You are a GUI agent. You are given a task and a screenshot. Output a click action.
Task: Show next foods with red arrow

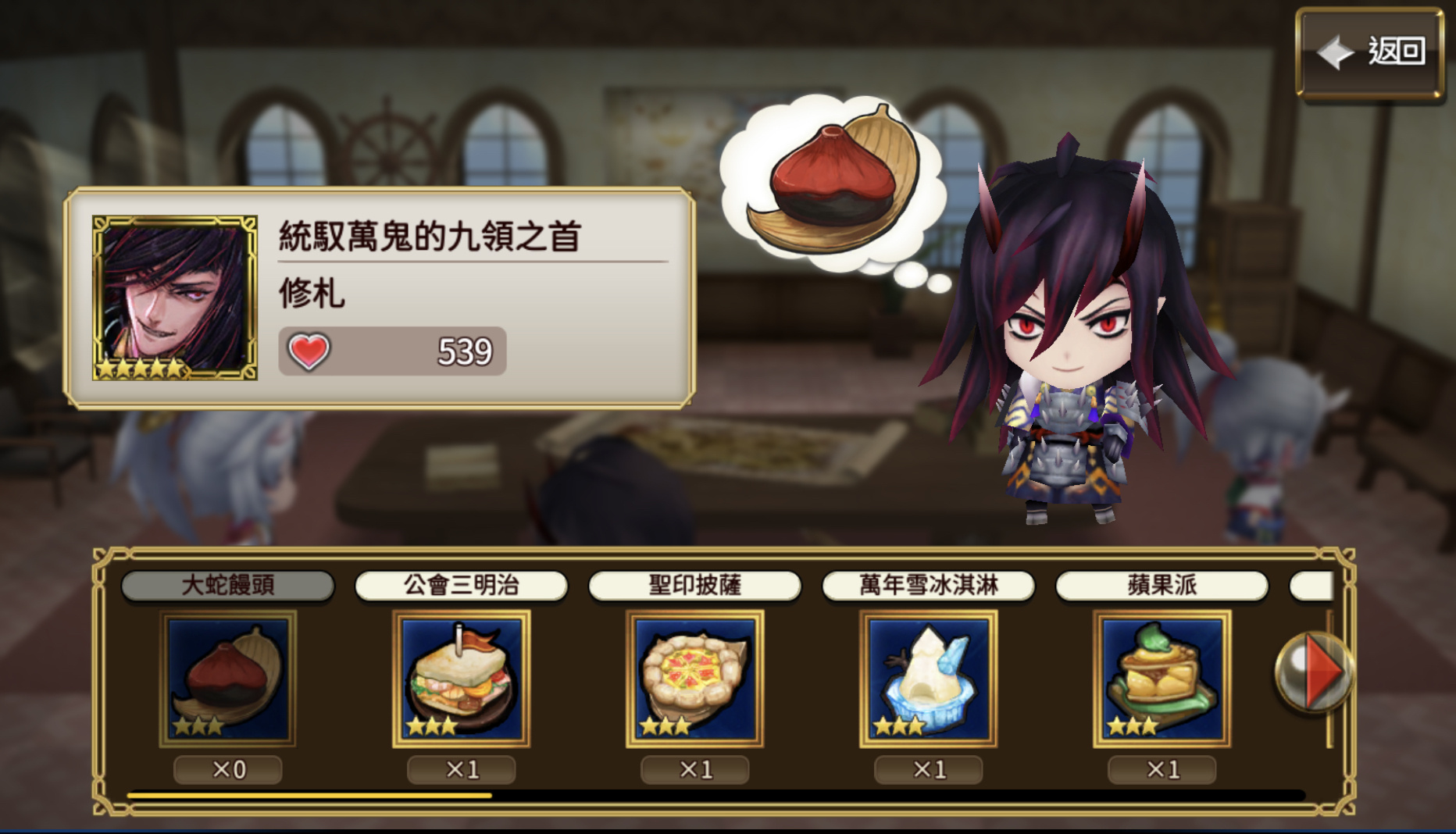click(x=1315, y=672)
